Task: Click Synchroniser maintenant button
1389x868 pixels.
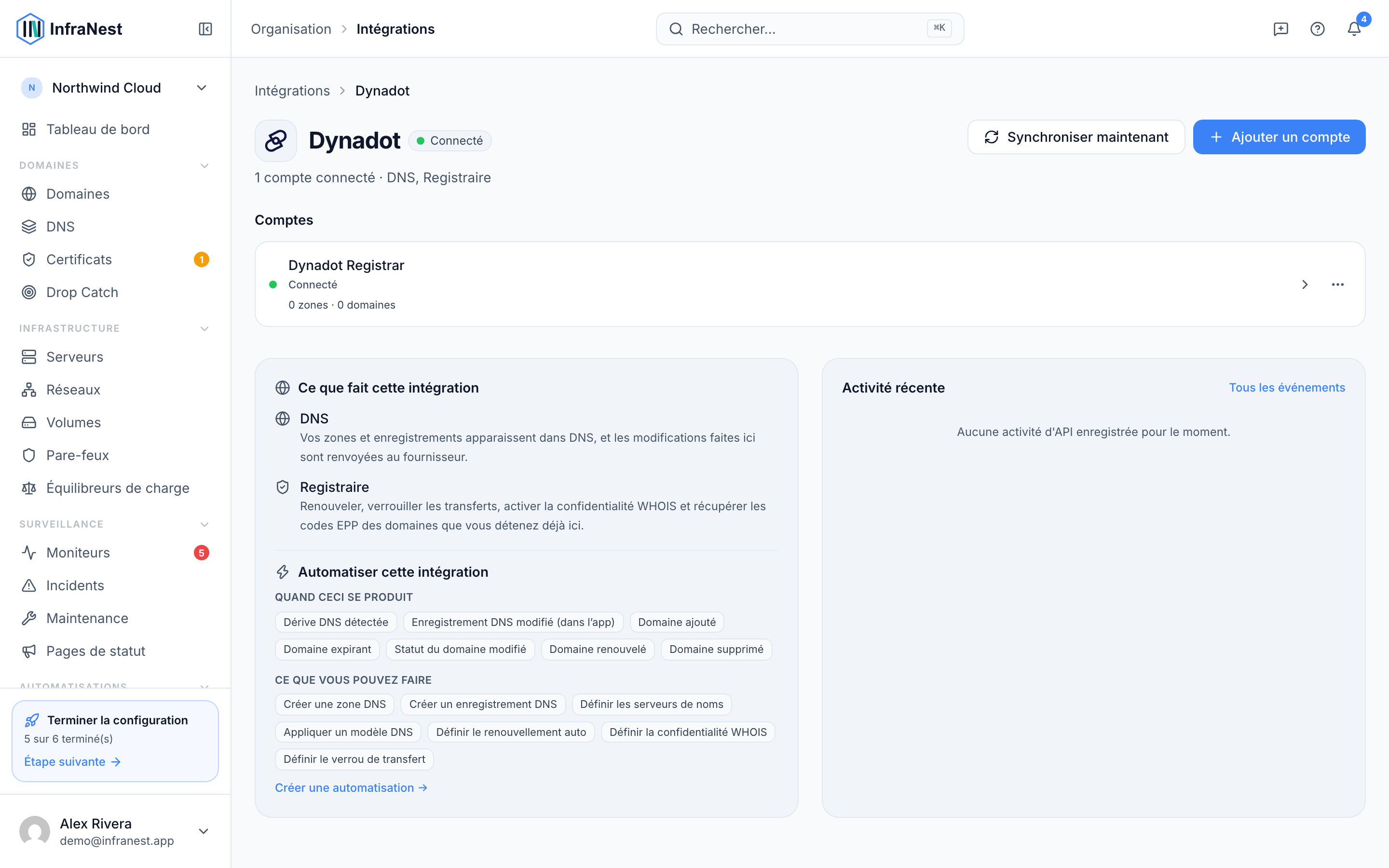Action: 1076,137
